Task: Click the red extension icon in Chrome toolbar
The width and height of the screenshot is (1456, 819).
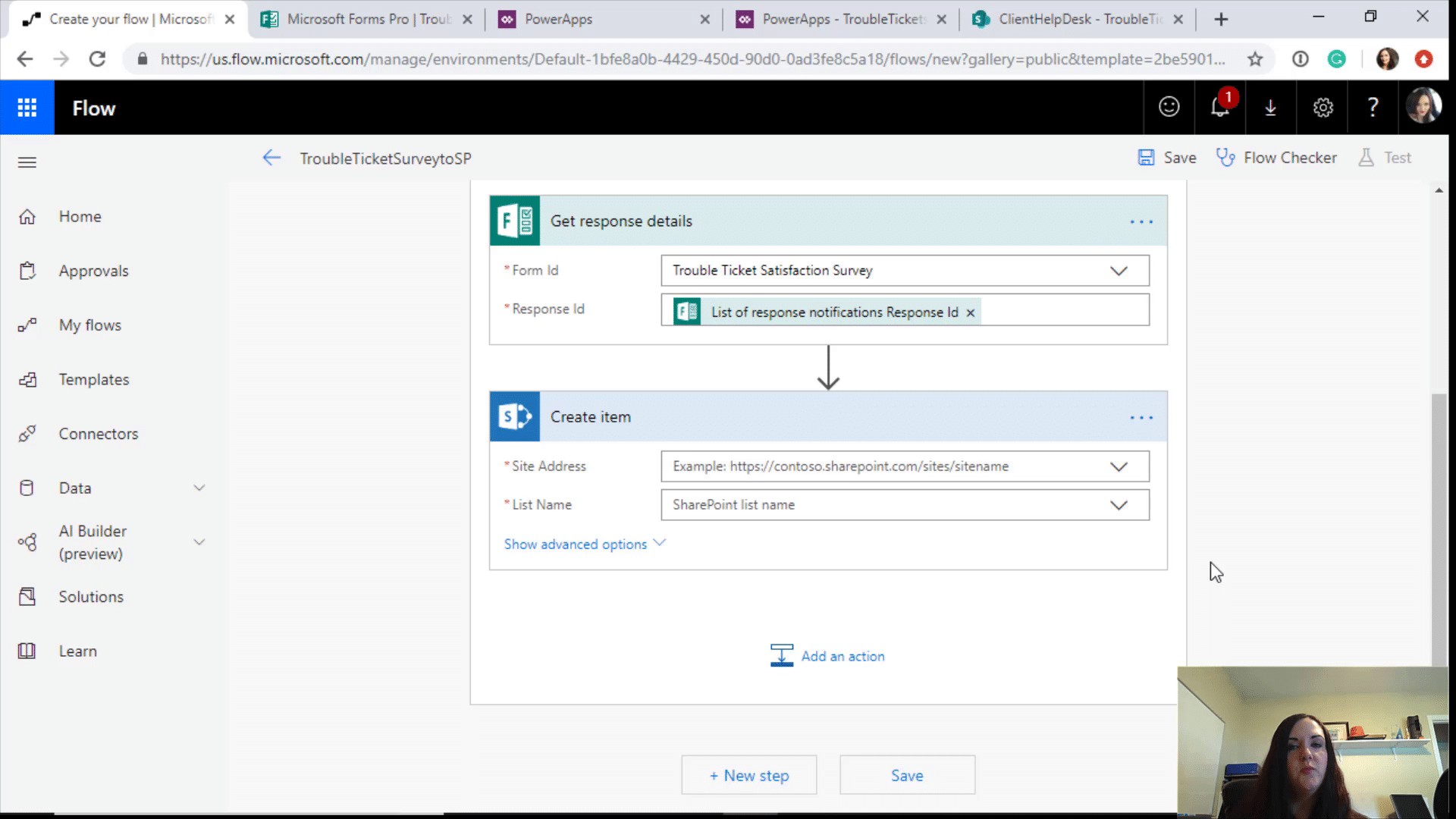Action: point(1423,59)
